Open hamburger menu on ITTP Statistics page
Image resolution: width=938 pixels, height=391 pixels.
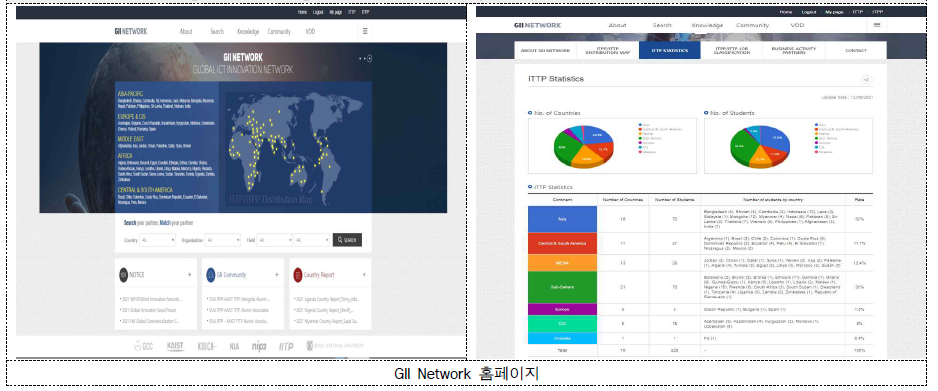(x=877, y=25)
